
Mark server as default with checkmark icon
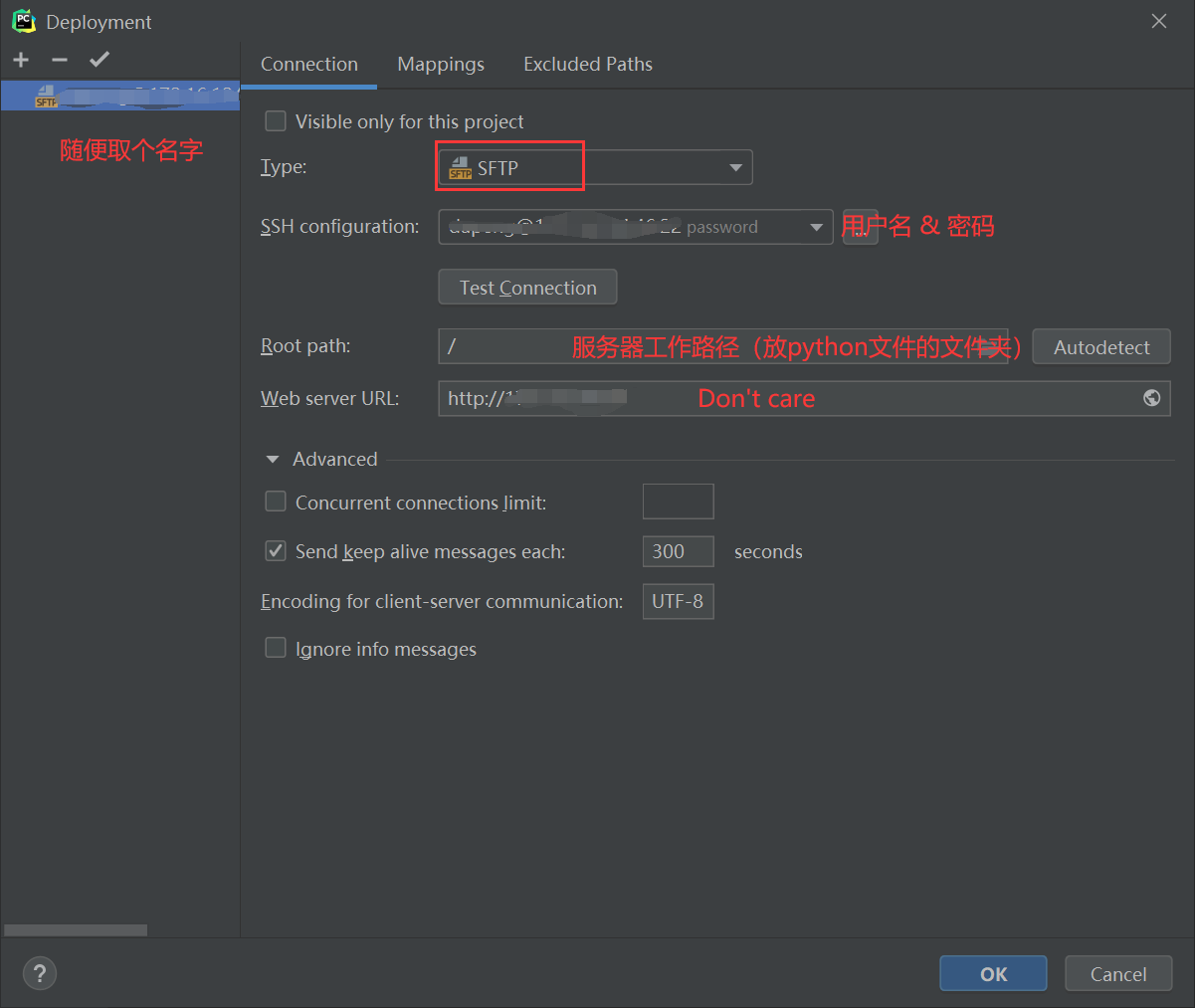pos(99,60)
